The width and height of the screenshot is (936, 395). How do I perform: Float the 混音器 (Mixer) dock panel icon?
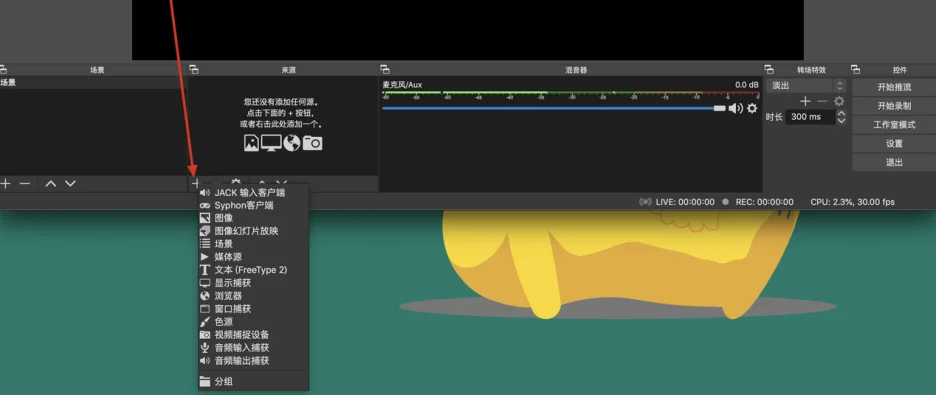(x=384, y=70)
